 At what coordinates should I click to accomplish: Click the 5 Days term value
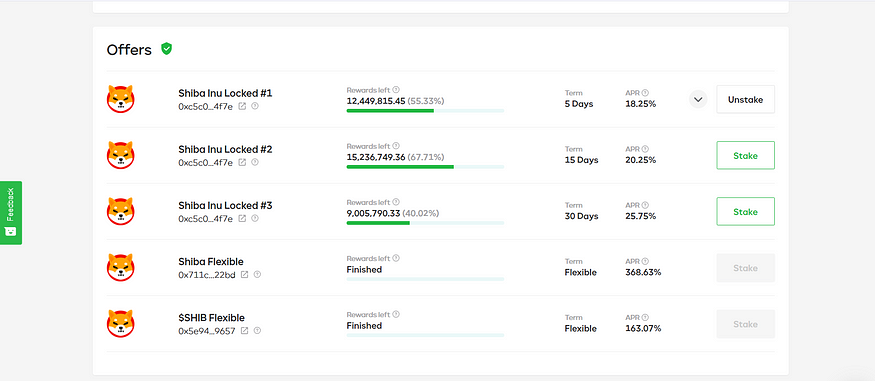pyautogui.click(x=579, y=104)
